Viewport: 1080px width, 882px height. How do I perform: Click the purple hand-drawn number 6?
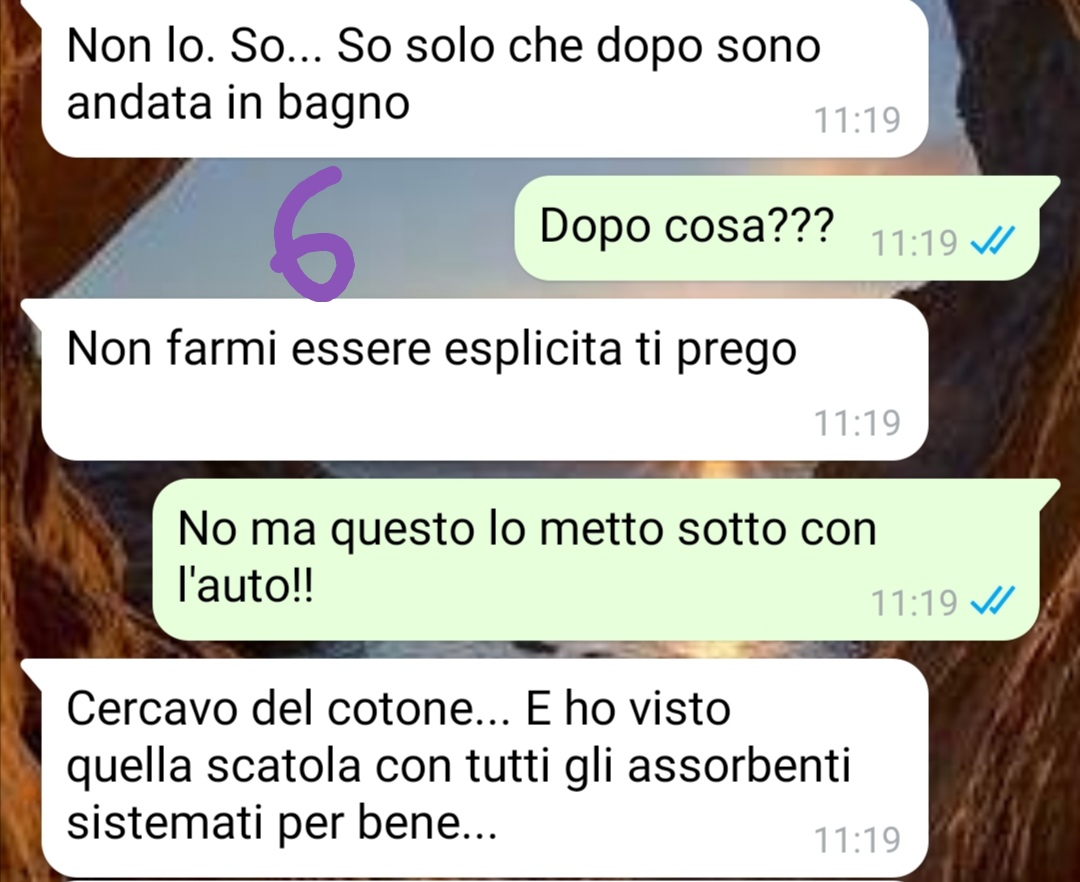[313, 234]
